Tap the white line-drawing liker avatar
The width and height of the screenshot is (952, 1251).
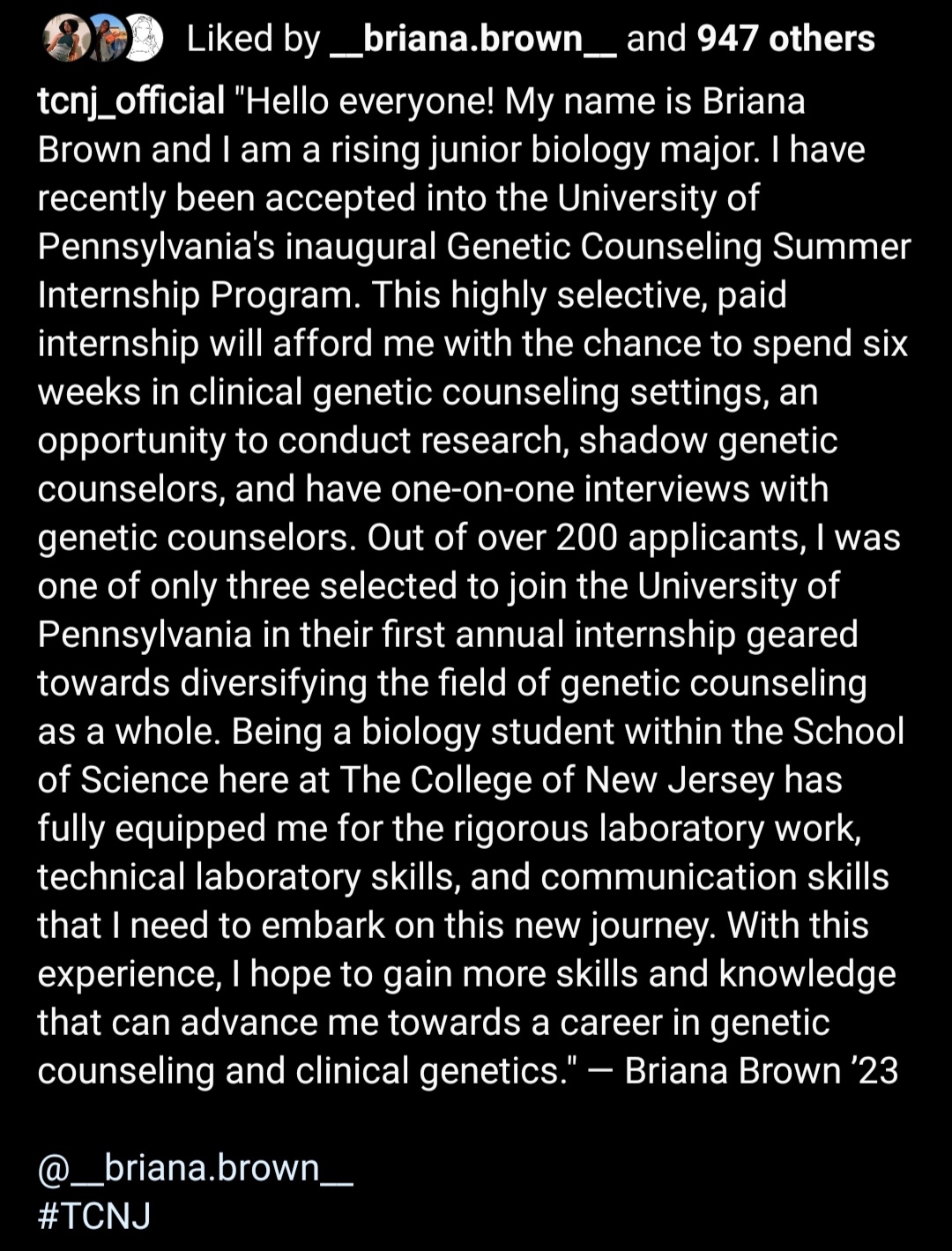pyautogui.click(x=144, y=39)
